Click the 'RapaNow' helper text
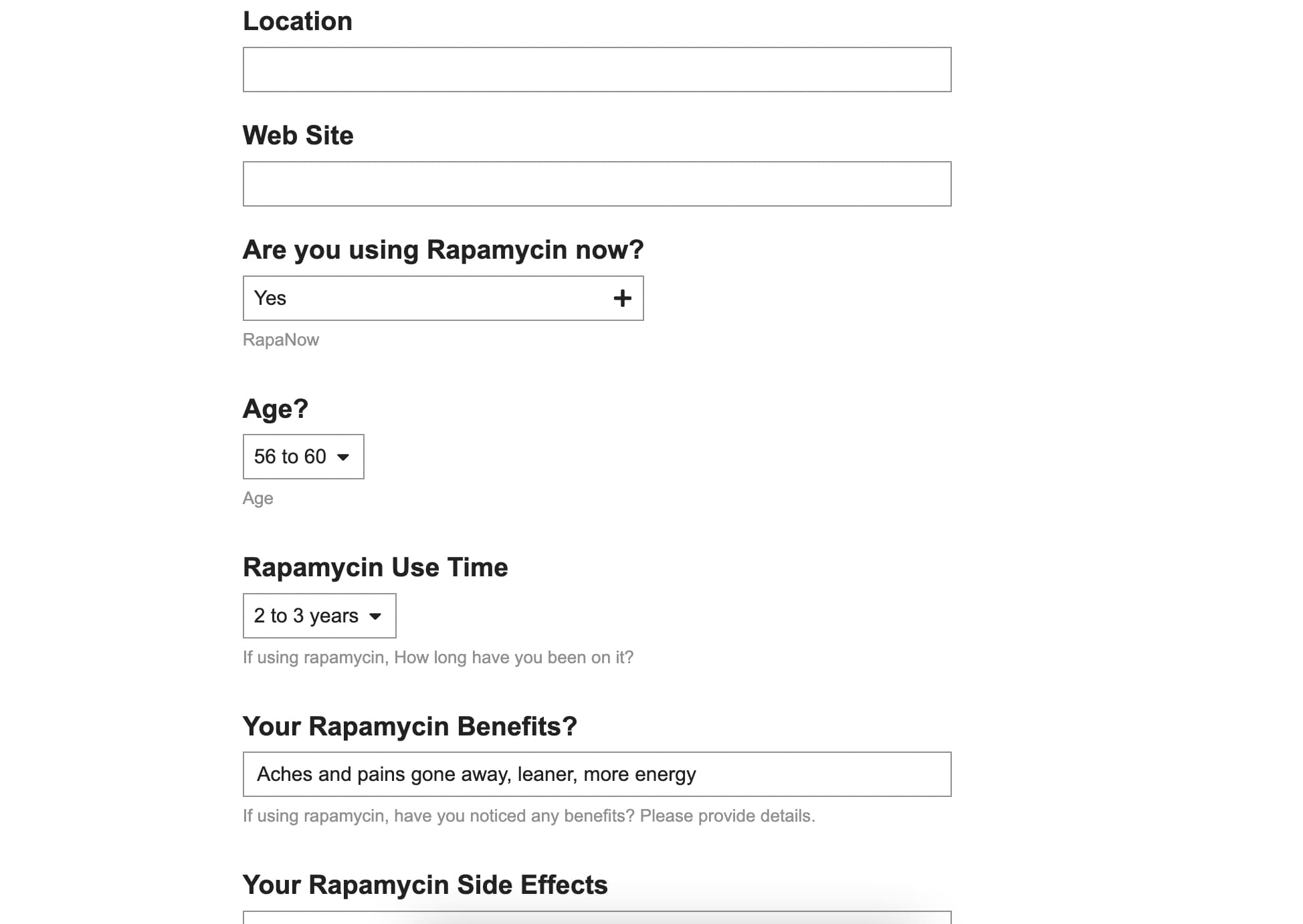Image resolution: width=1303 pixels, height=924 pixels. 281,340
